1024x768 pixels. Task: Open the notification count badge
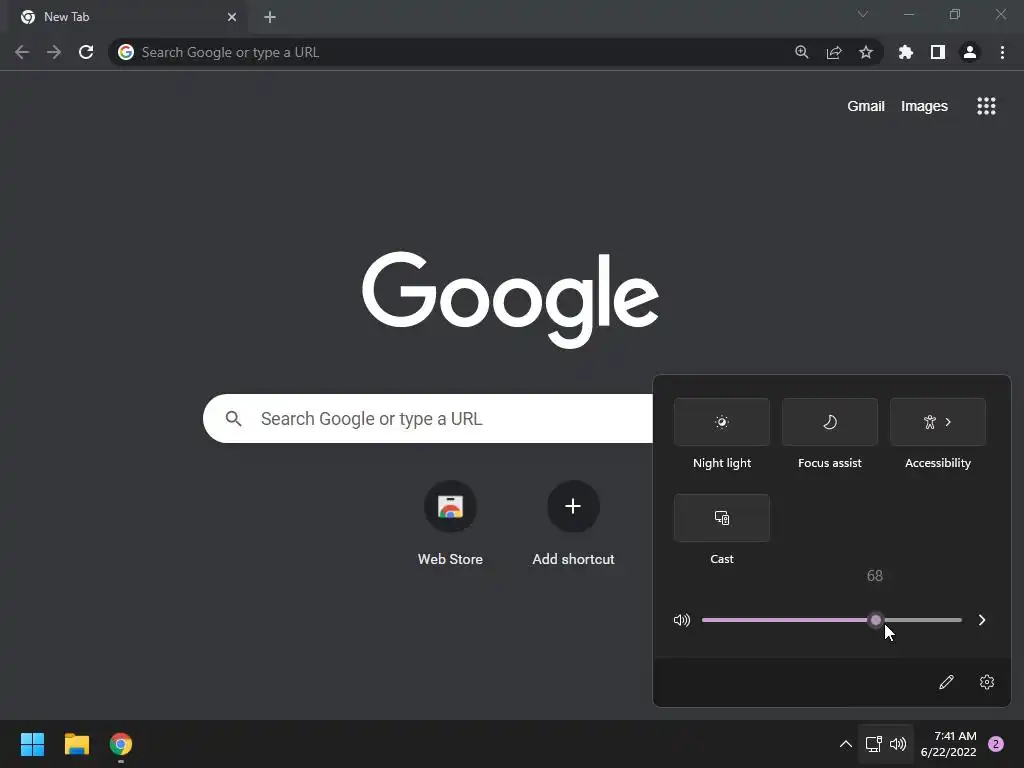pyautogui.click(x=996, y=744)
